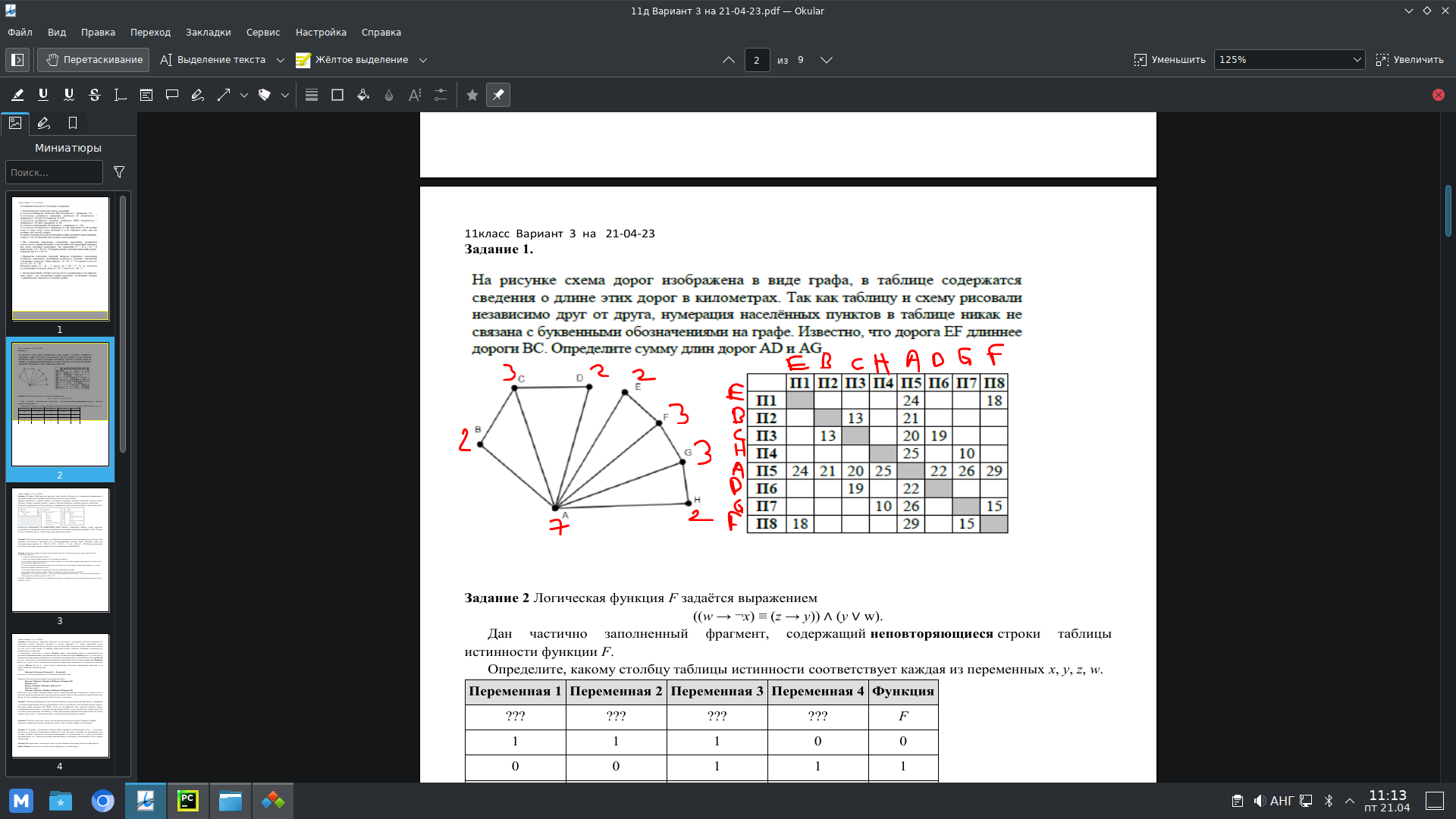
Task: Choose the squiggly underline tool
Action: coord(69,95)
